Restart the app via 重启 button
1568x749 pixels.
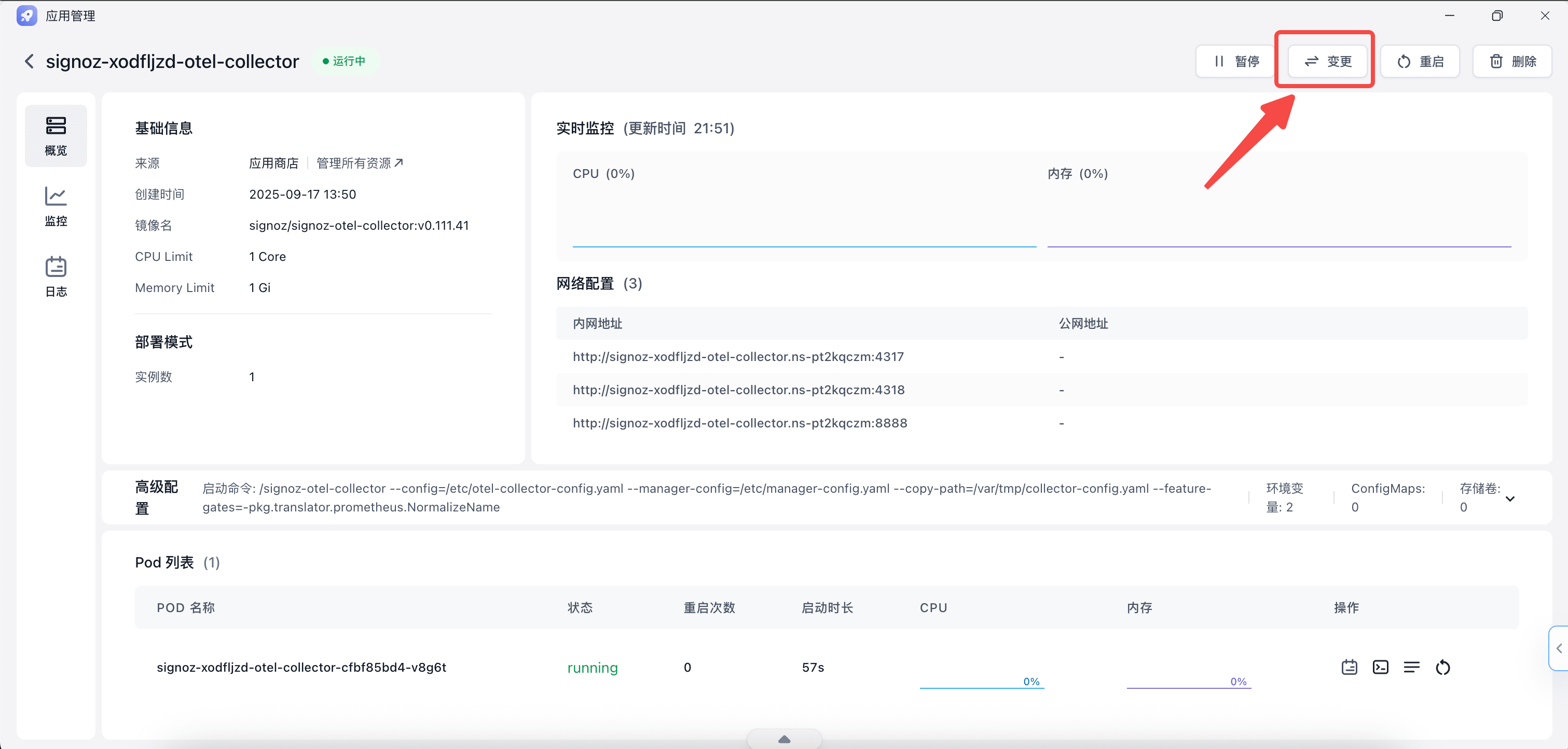(1420, 61)
